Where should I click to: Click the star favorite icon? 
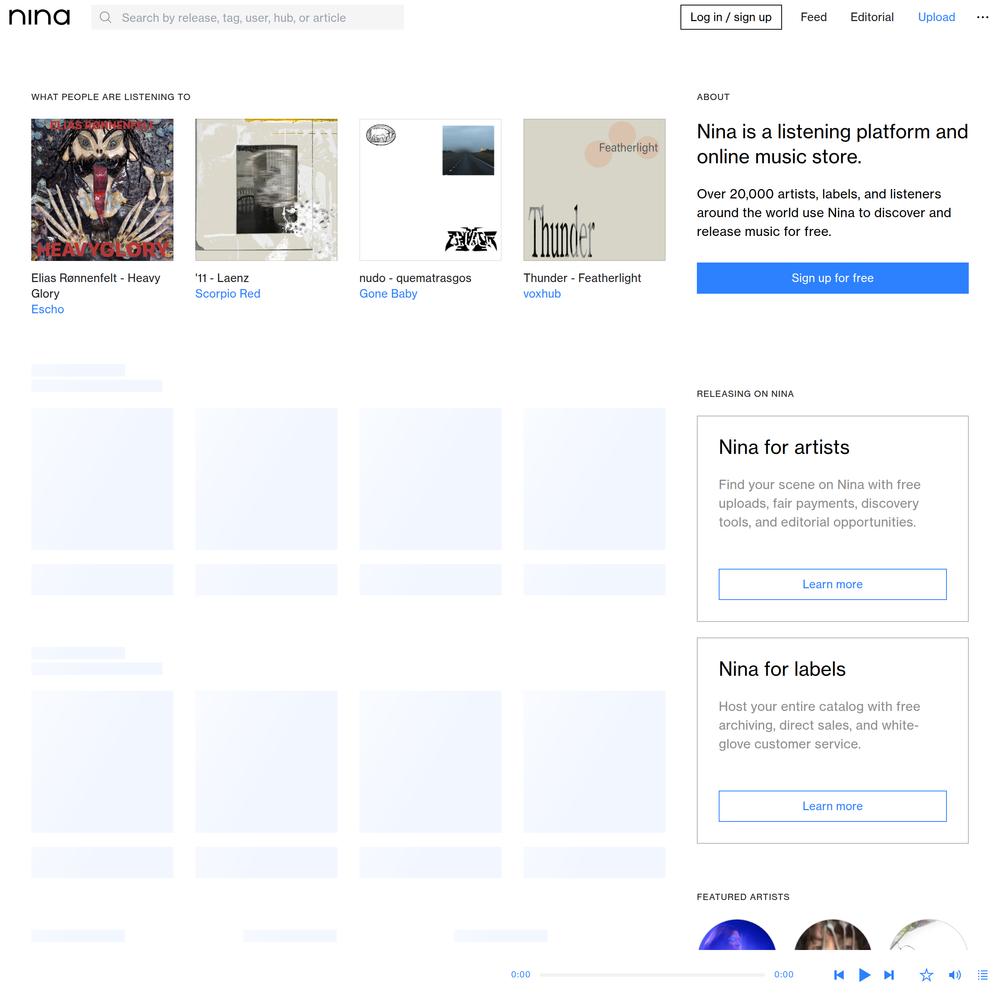926,974
